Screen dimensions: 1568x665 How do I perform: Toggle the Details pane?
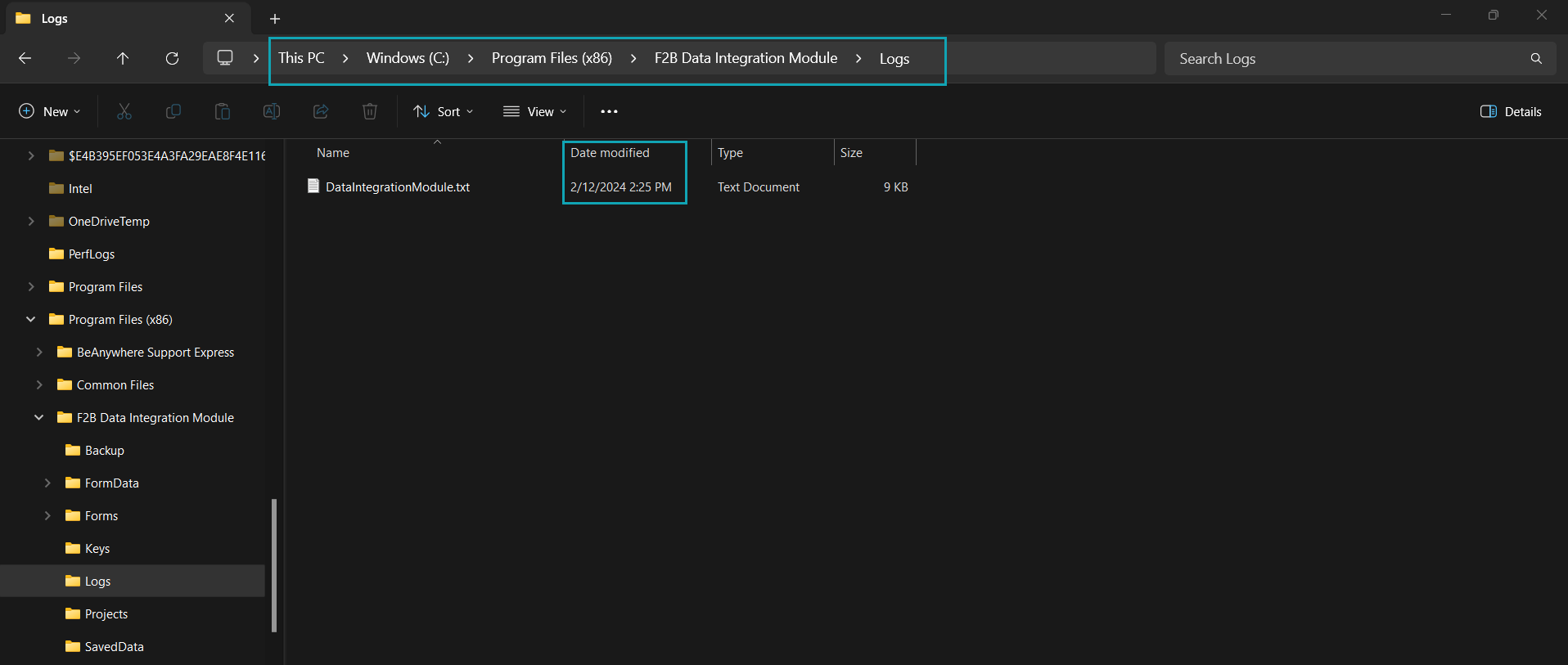pyautogui.click(x=1511, y=111)
